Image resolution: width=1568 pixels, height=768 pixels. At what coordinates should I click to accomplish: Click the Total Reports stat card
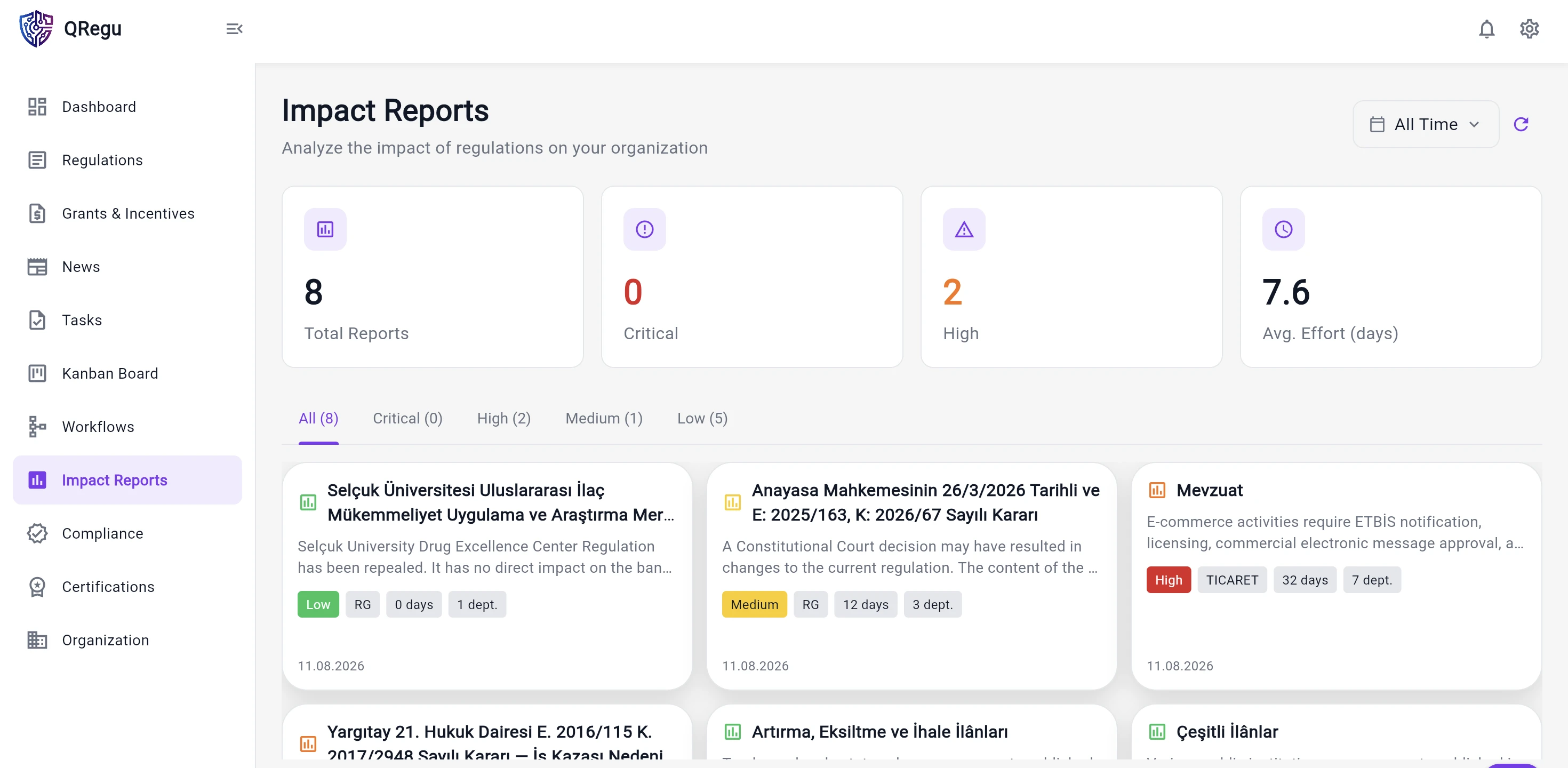432,276
